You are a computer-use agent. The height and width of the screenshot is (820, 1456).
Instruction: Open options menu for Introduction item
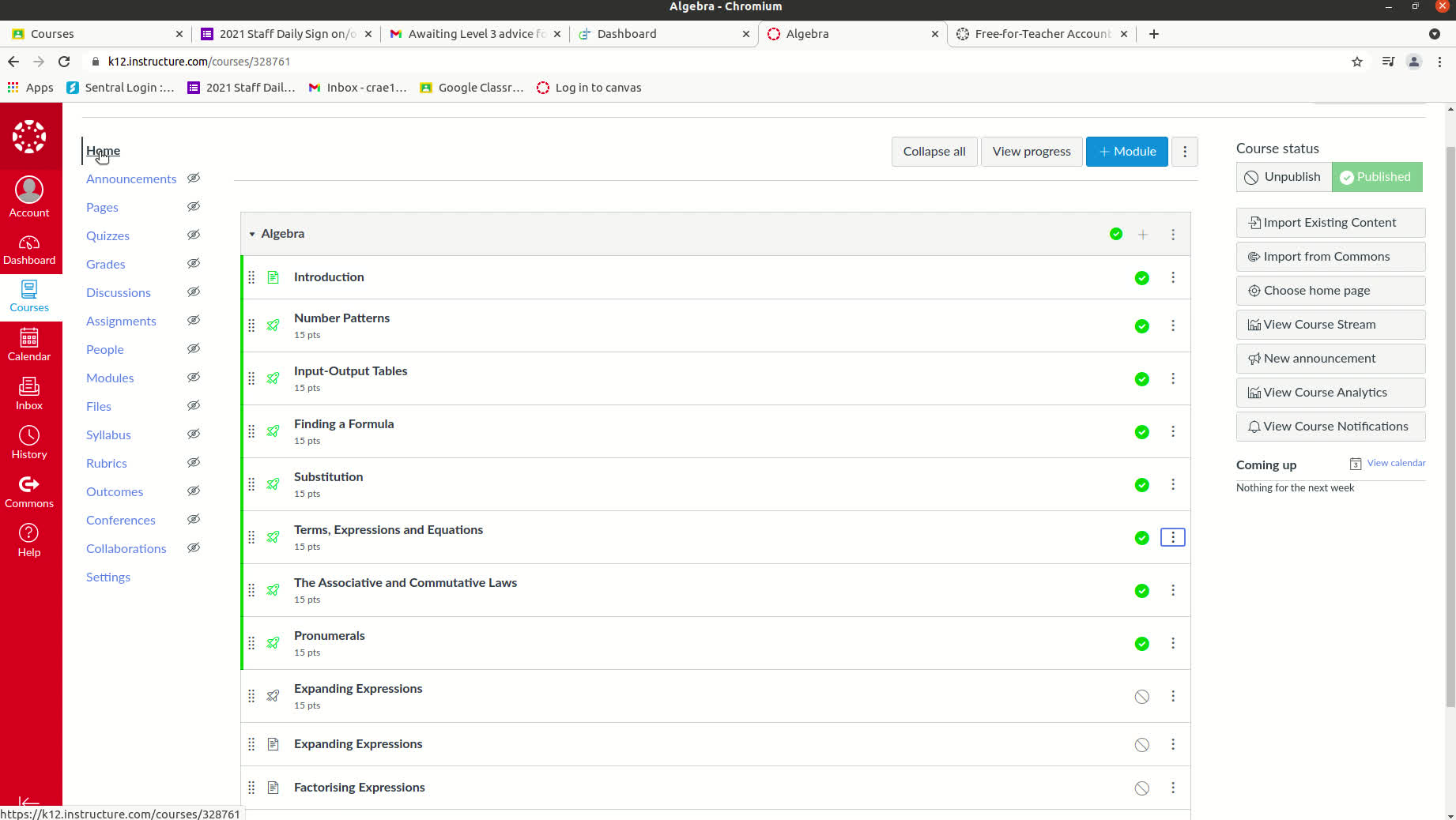(1173, 277)
